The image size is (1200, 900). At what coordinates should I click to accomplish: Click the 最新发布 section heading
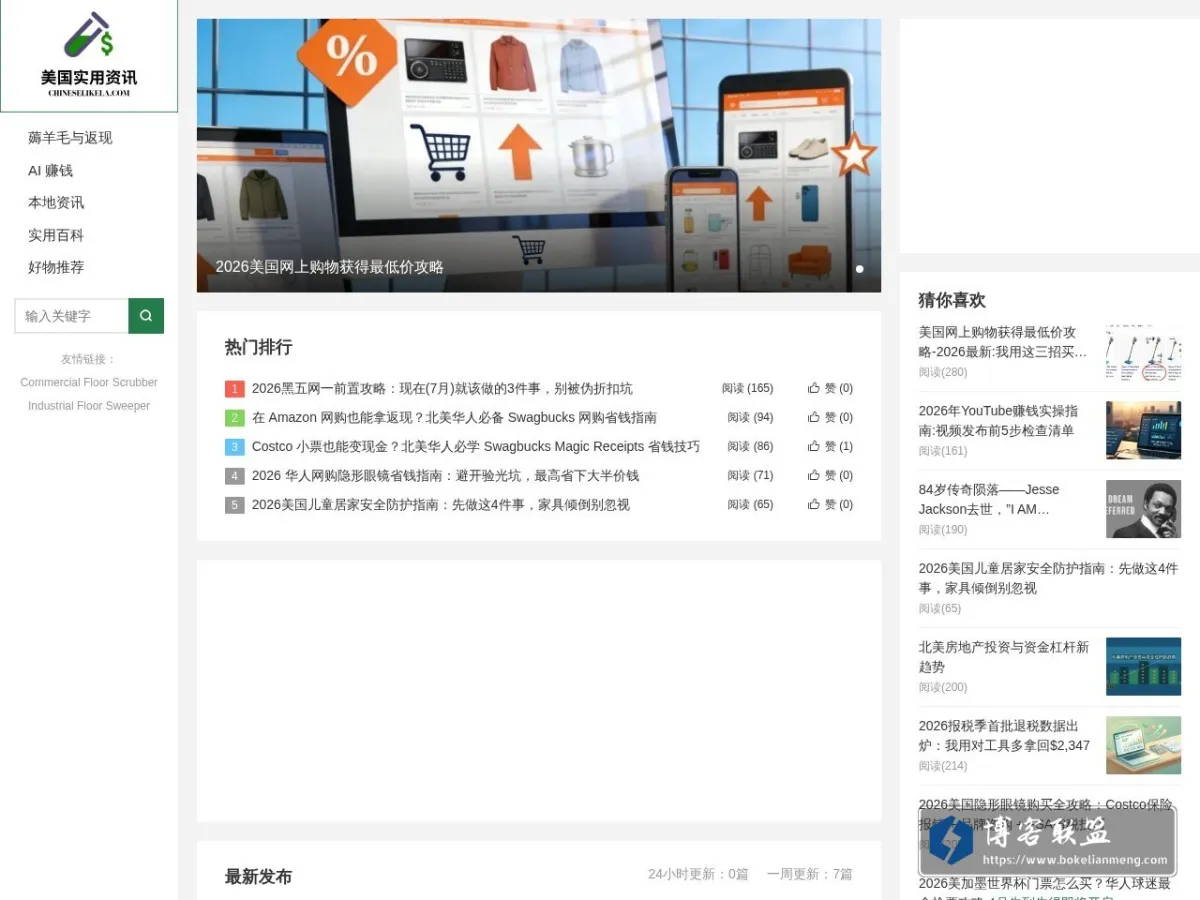pyautogui.click(x=258, y=876)
